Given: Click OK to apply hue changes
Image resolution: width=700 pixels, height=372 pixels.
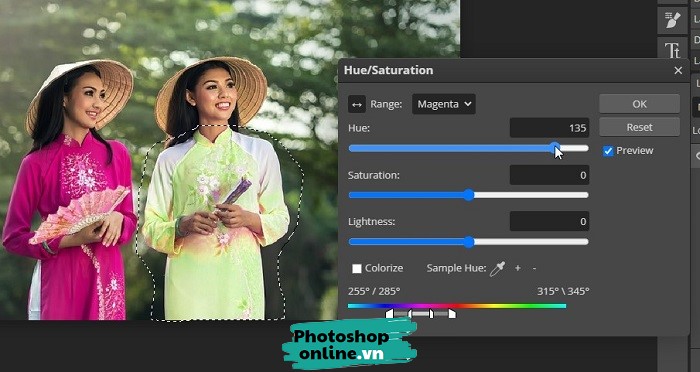Looking at the screenshot, I should (x=639, y=104).
